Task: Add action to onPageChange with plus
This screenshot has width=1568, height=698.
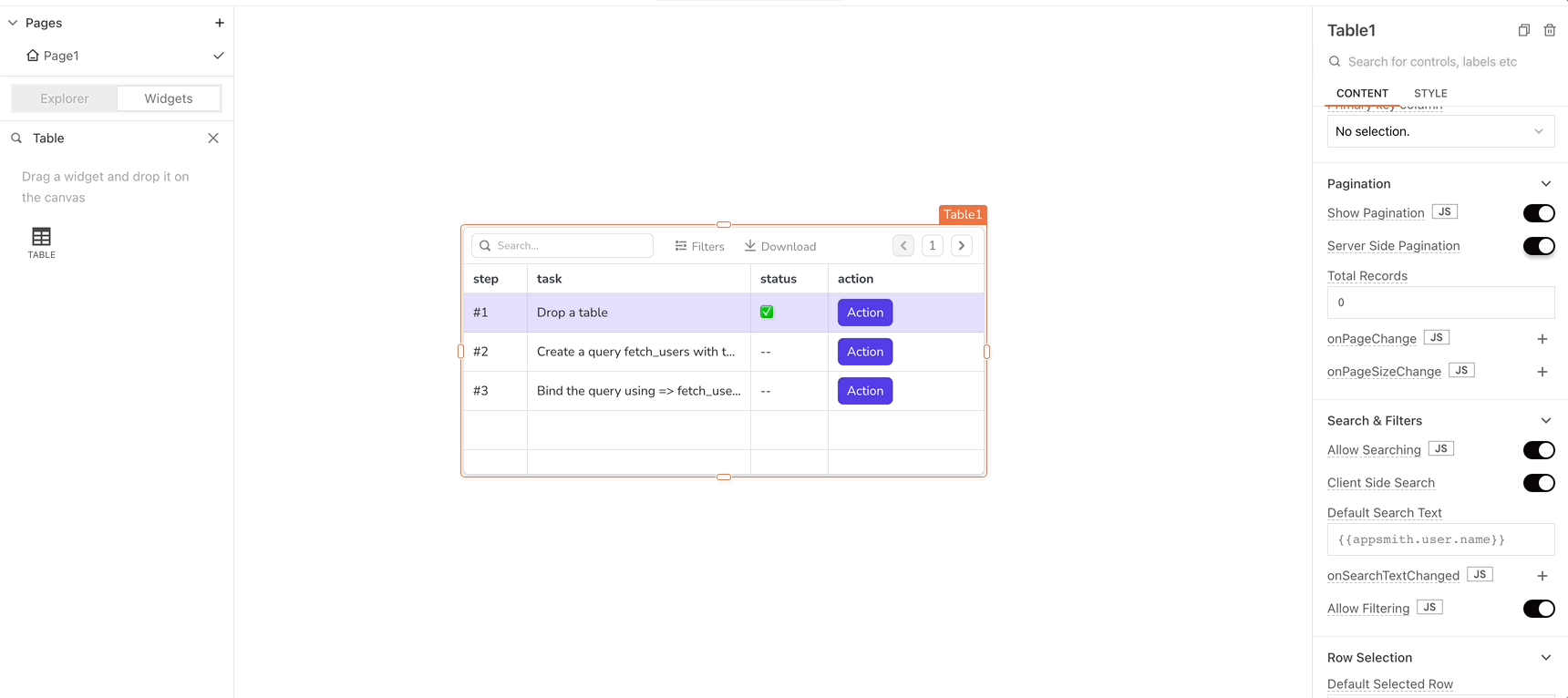Action: point(1542,339)
